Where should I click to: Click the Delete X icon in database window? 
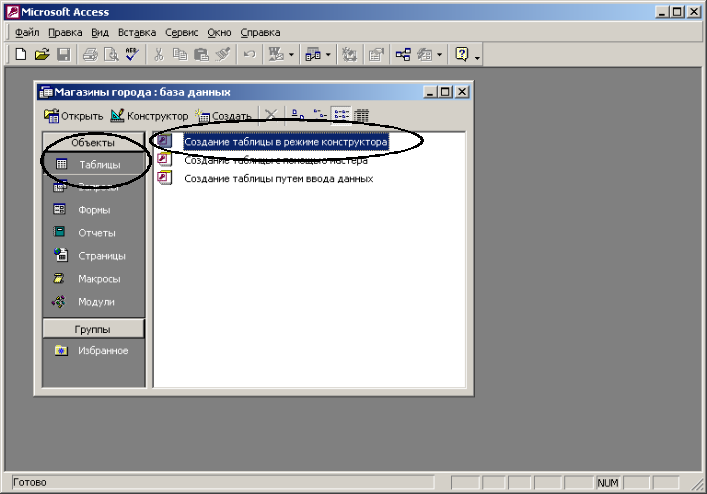tap(271, 115)
